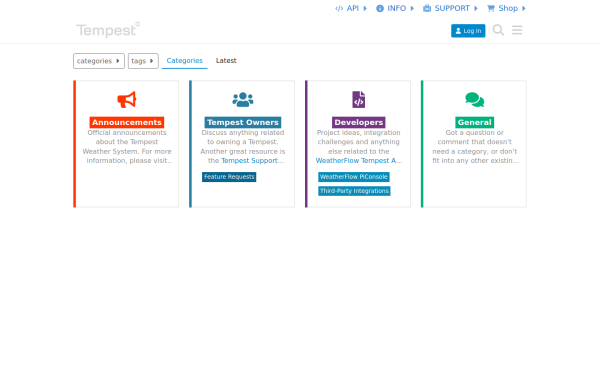Click the API code brackets icon

[339, 8]
